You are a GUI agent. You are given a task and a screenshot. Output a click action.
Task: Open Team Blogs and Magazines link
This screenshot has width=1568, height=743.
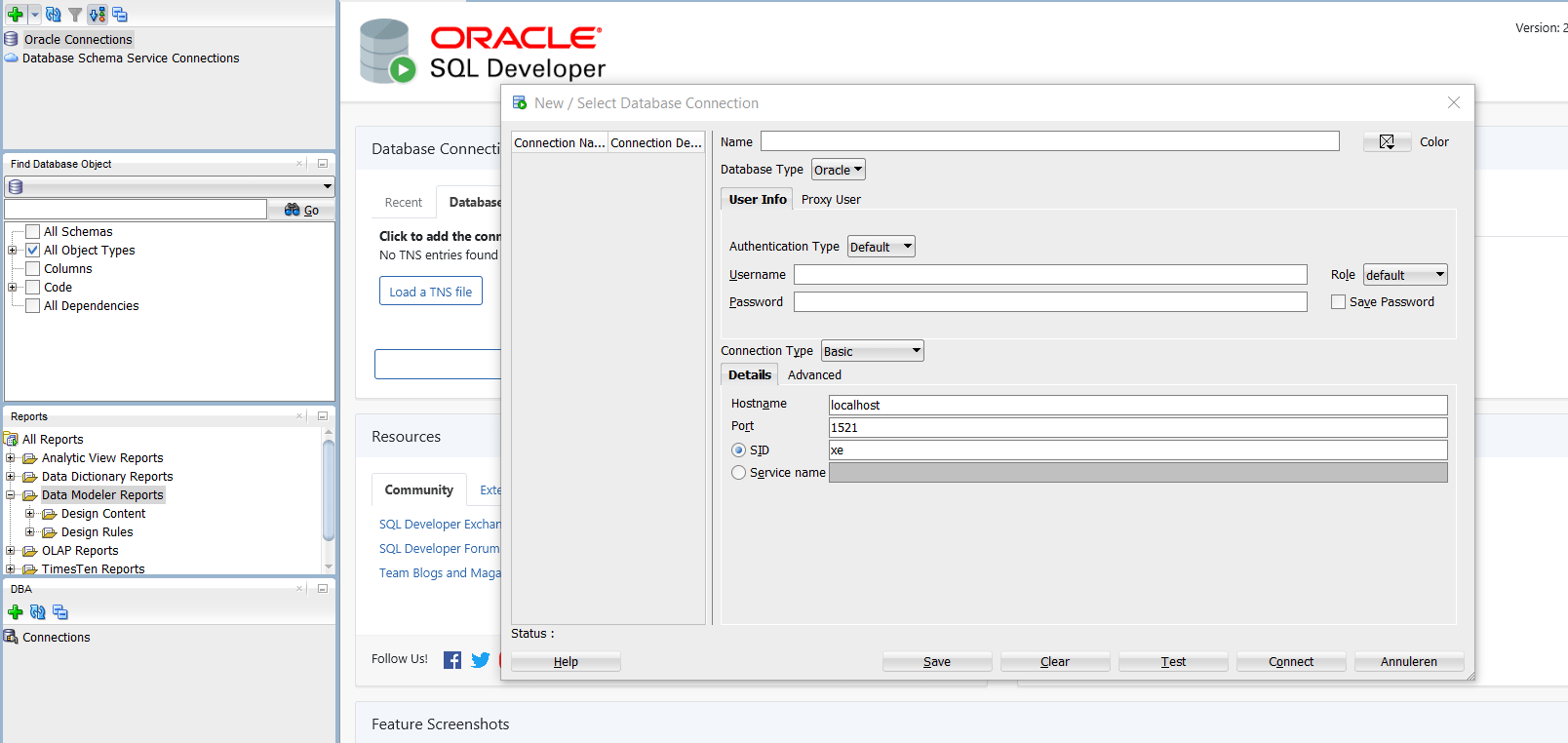440,573
